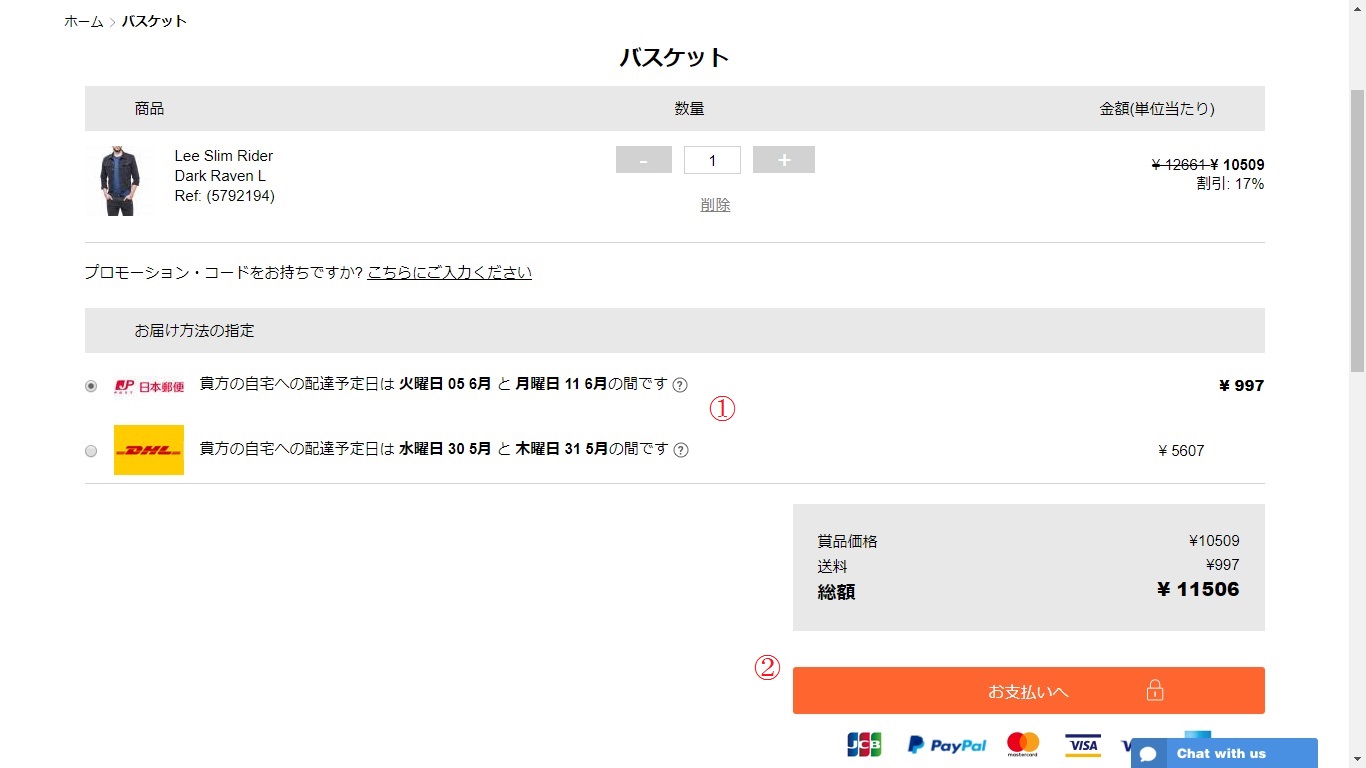Click the chat bubble icon
The width and height of the screenshot is (1366, 768).
point(1149,754)
